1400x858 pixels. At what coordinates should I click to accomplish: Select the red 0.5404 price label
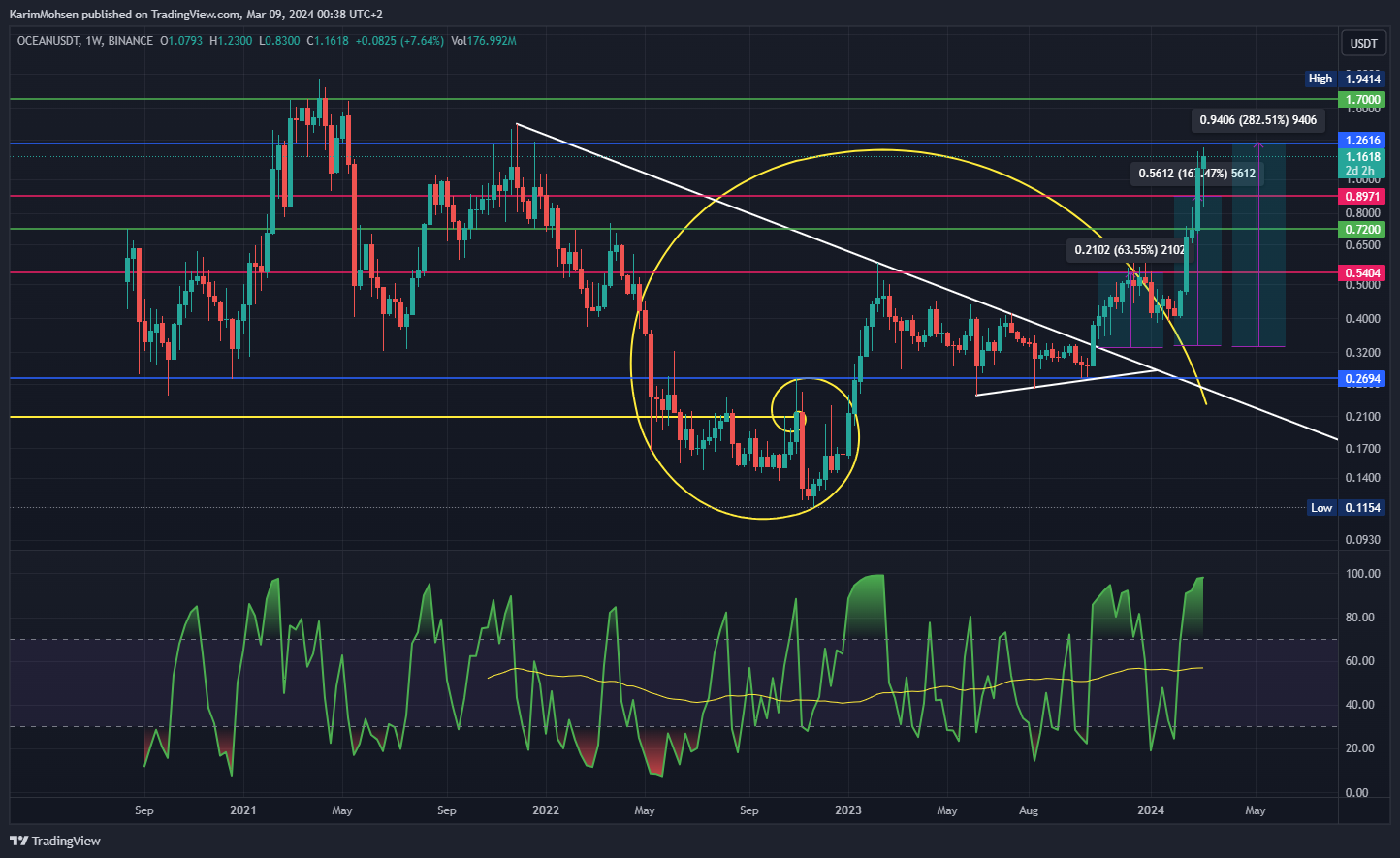pyautogui.click(x=1362, y=273)
